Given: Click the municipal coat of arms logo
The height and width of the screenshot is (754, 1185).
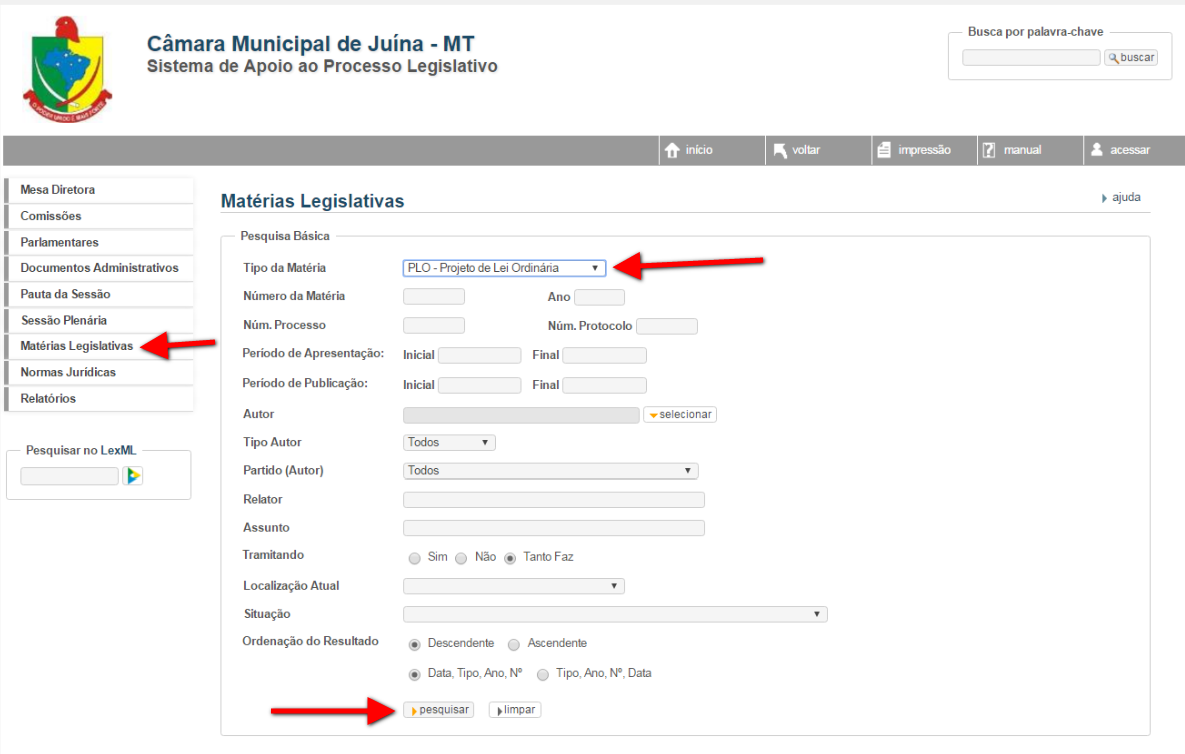Looking at the screenshot, I should [68, 69].
